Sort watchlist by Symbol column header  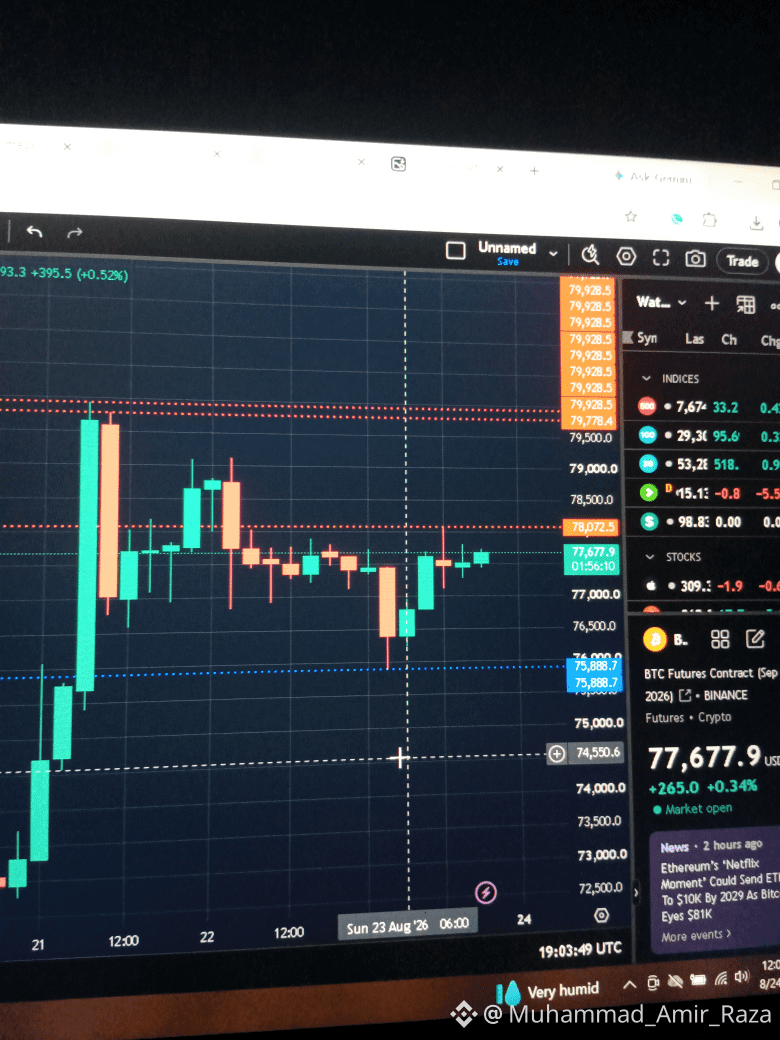point(647,338)
